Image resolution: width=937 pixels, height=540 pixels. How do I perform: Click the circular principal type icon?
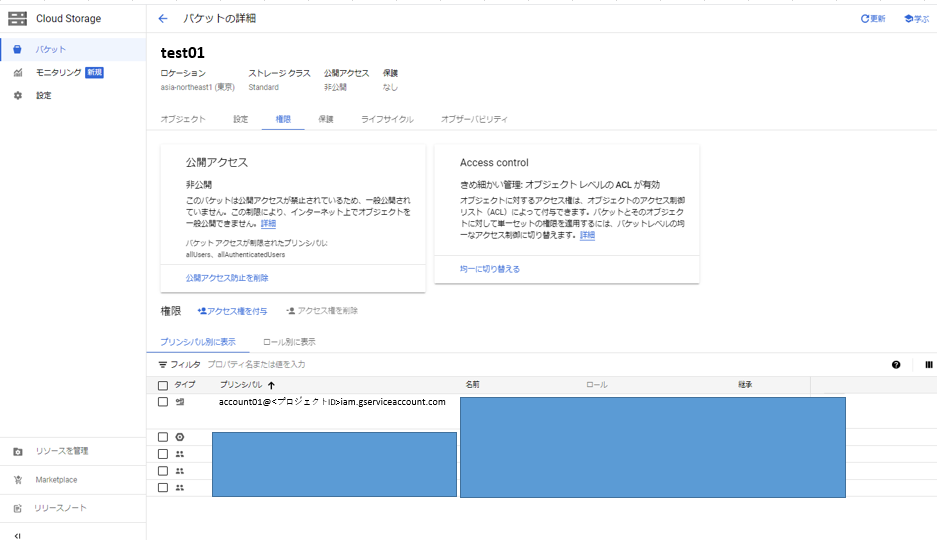coord(180,437)
